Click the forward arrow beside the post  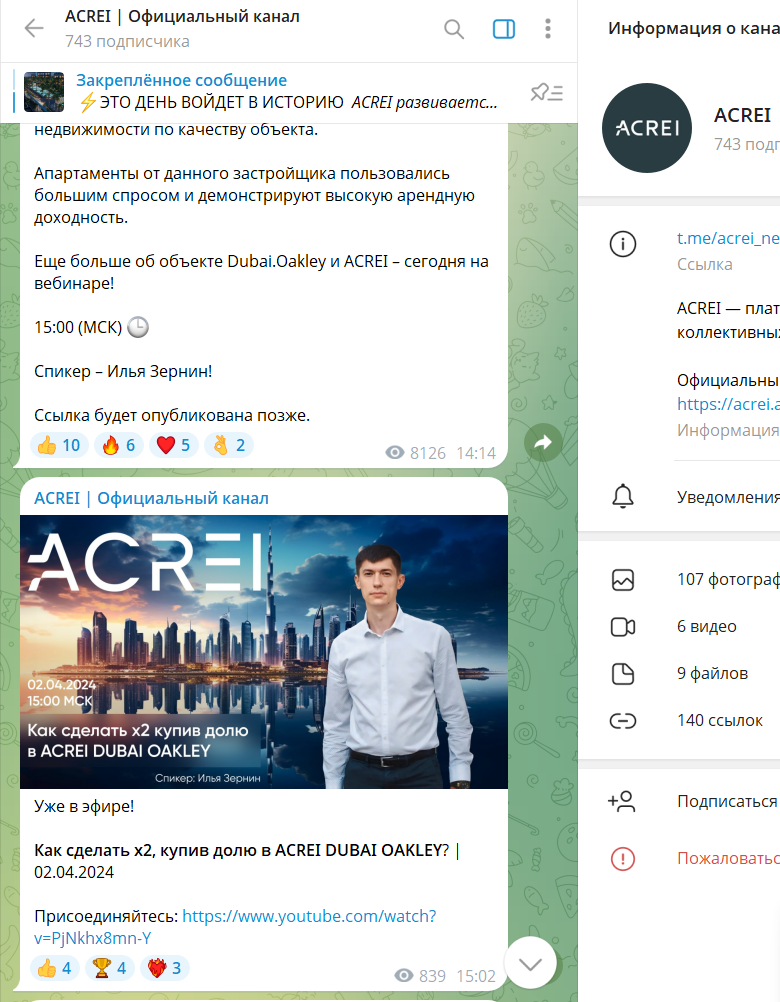point(543,443)
